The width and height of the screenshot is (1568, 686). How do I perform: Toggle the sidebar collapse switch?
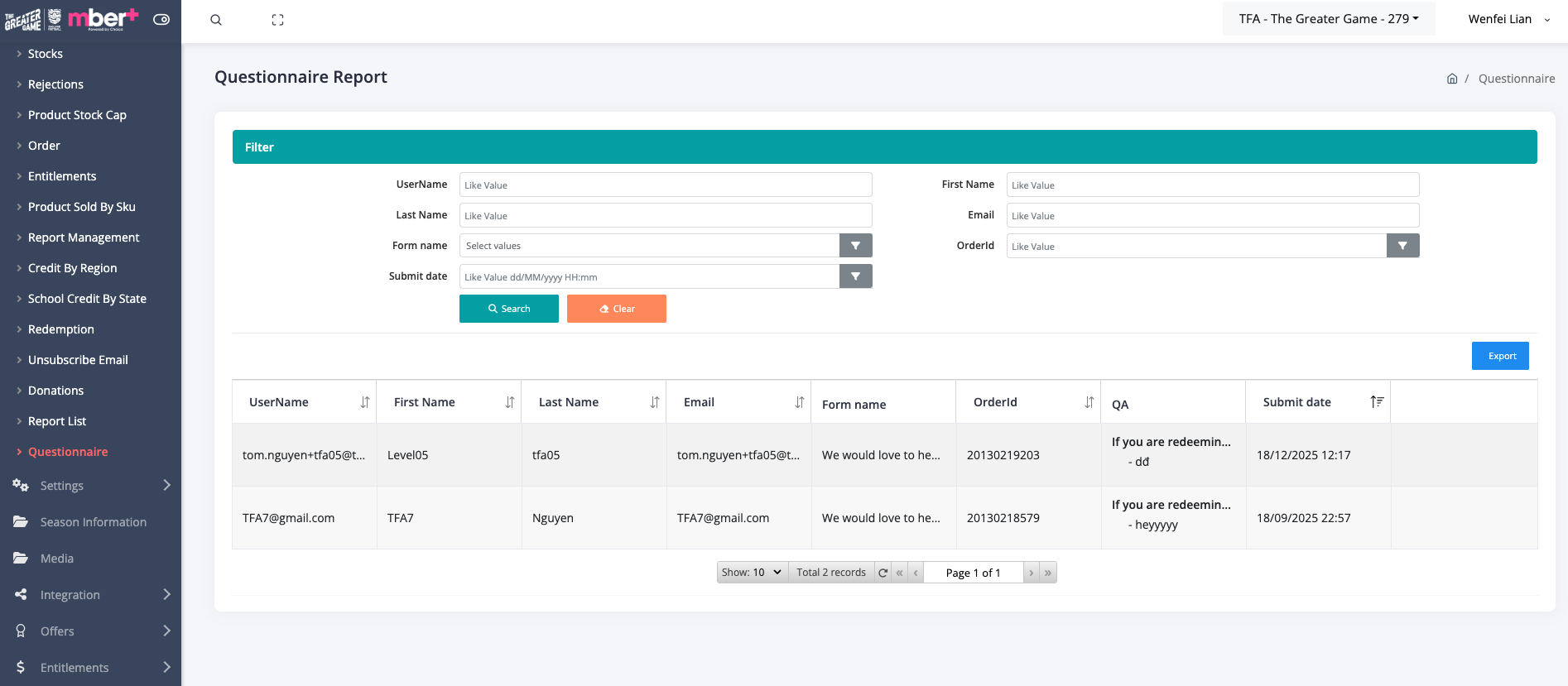[161, 19]
